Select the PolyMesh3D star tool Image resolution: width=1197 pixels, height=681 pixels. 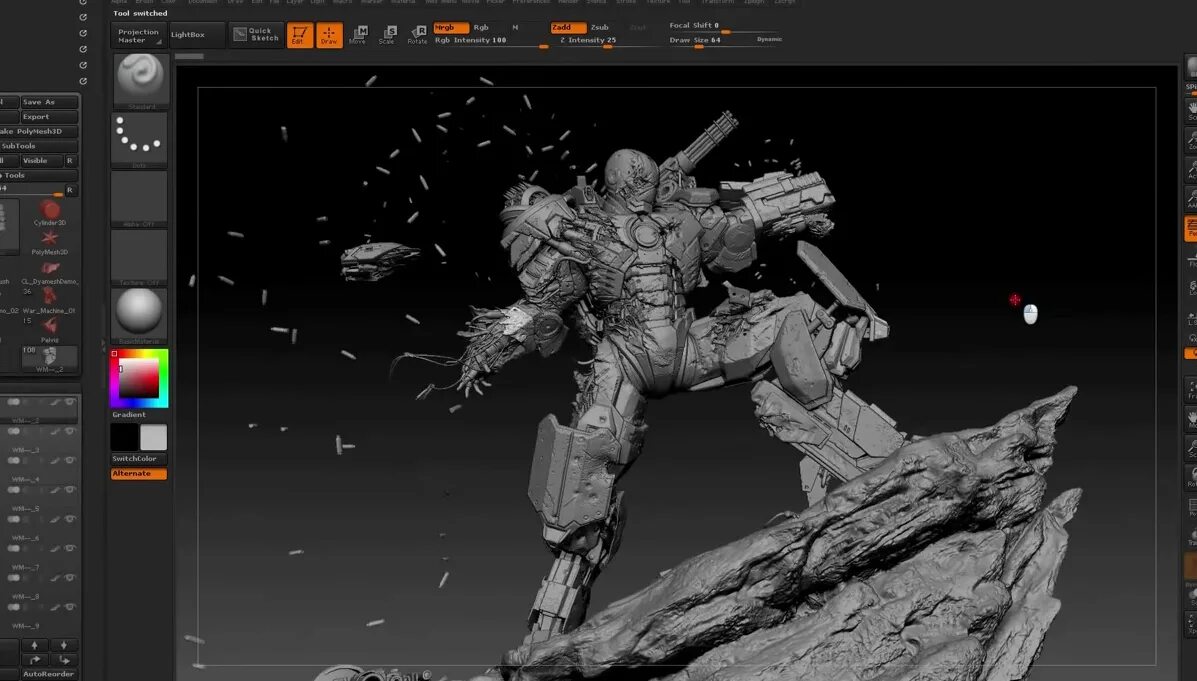(x=50, y=242)
